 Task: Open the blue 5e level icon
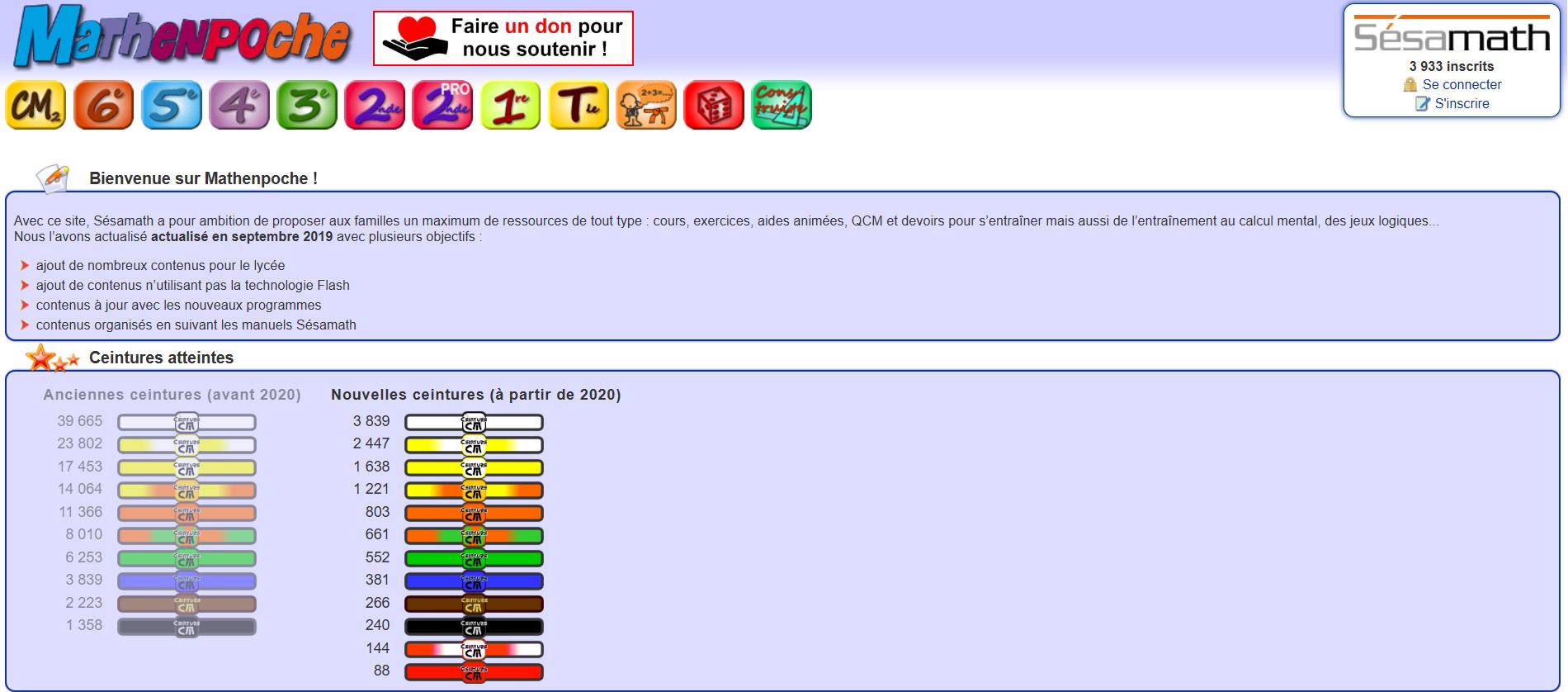click(171, 106)
